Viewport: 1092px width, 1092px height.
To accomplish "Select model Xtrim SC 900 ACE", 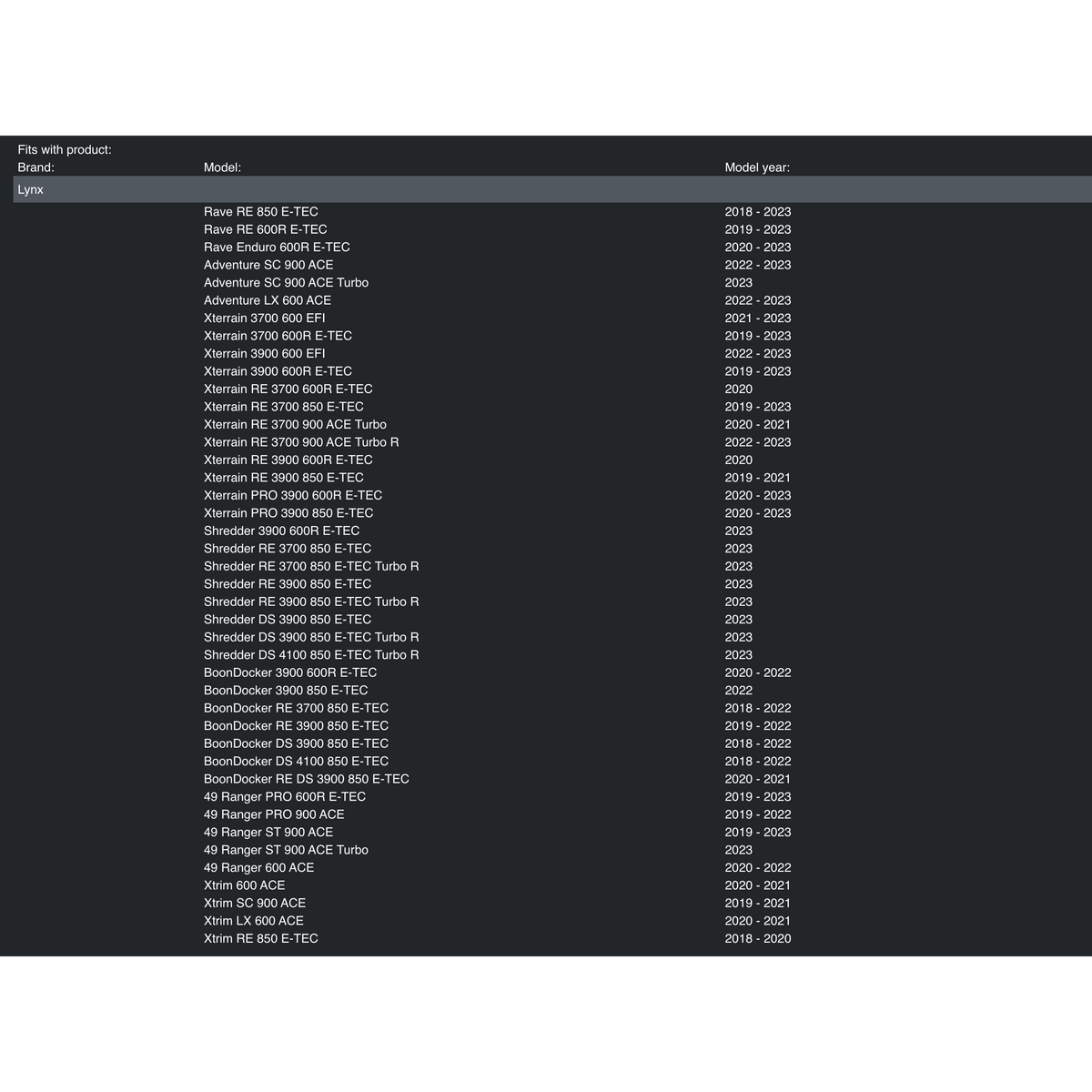I will (x=255, y=904).
